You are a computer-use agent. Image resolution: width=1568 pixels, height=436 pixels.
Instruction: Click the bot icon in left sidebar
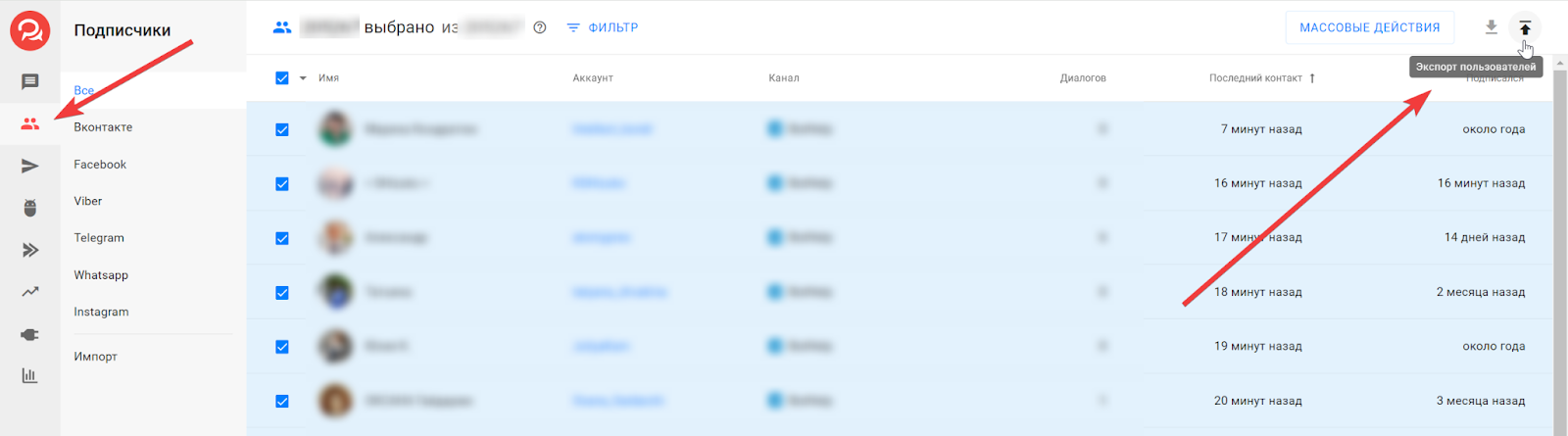point(30,208)
